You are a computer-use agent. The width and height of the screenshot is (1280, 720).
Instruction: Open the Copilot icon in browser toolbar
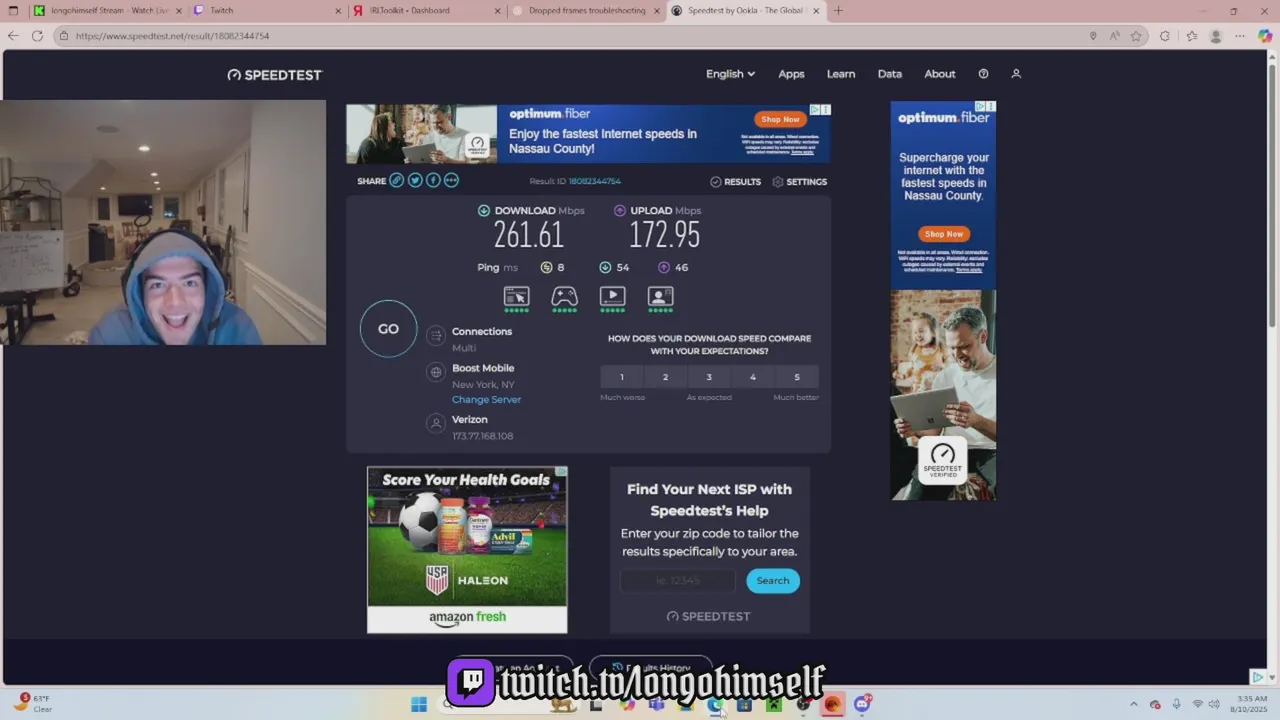pyautogui.click(x=1265, y=36)
